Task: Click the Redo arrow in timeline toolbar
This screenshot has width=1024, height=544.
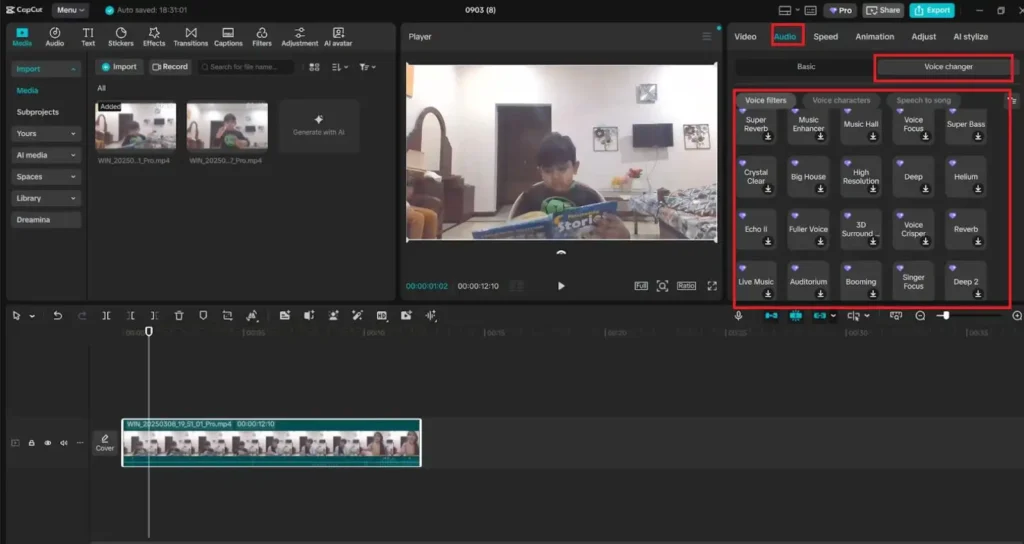Action: coord(82,315)
